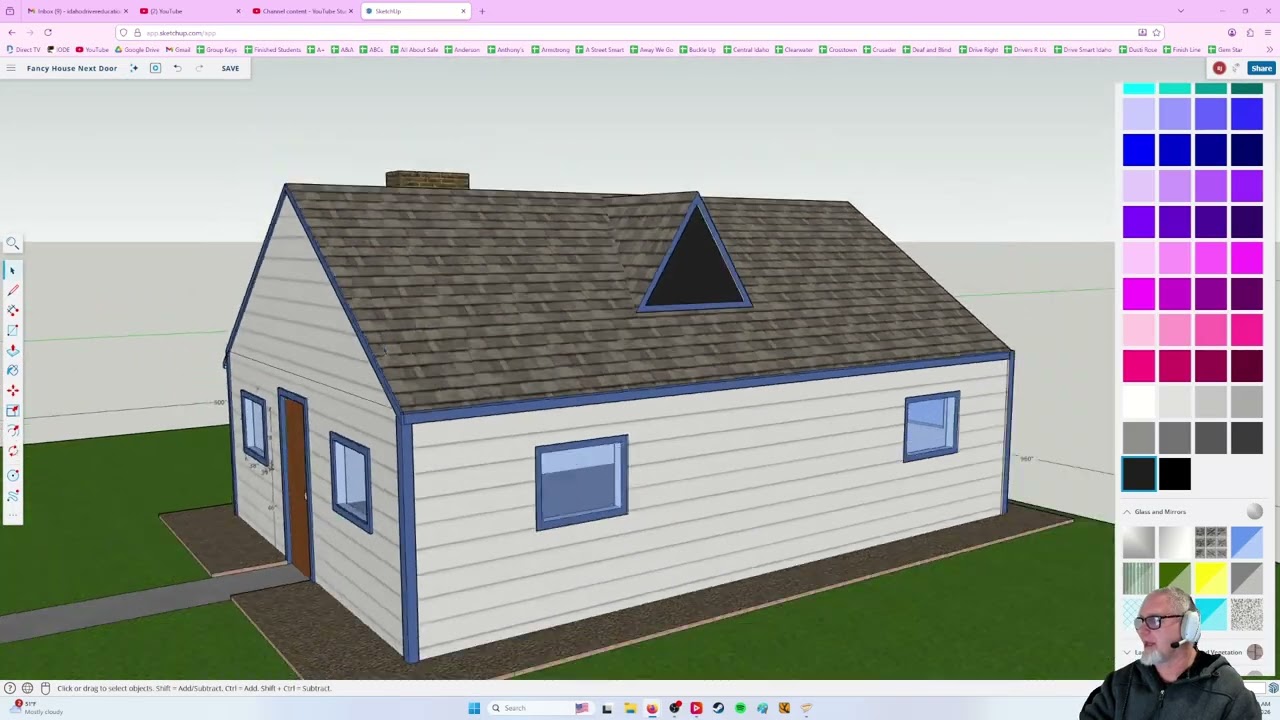1280x720 pixels.
Task: Open the Group Keys bookmark folder
Action: point(218,50)
